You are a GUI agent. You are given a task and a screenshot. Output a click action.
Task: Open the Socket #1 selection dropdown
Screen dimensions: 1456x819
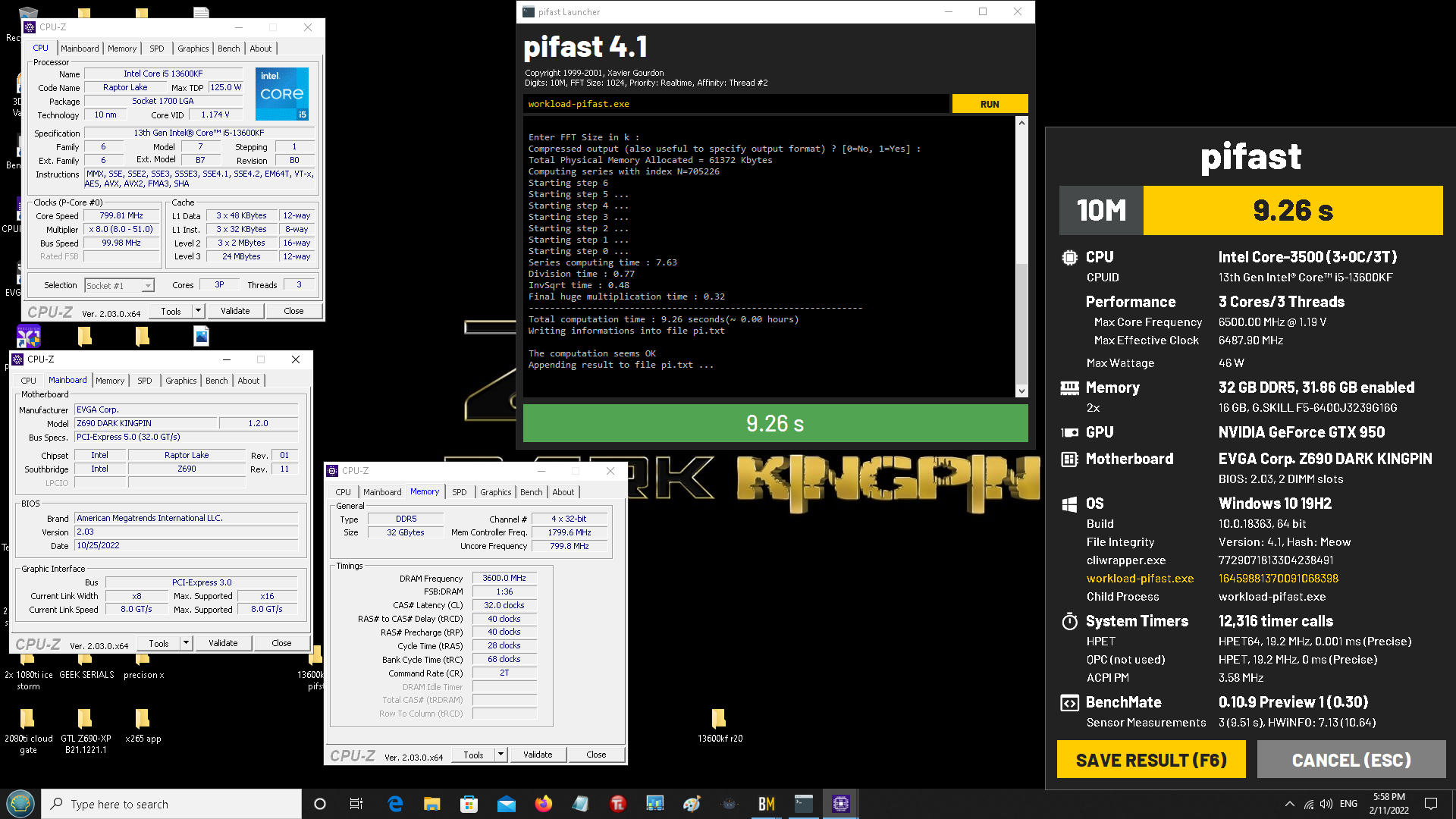click(x=120, y=286)
